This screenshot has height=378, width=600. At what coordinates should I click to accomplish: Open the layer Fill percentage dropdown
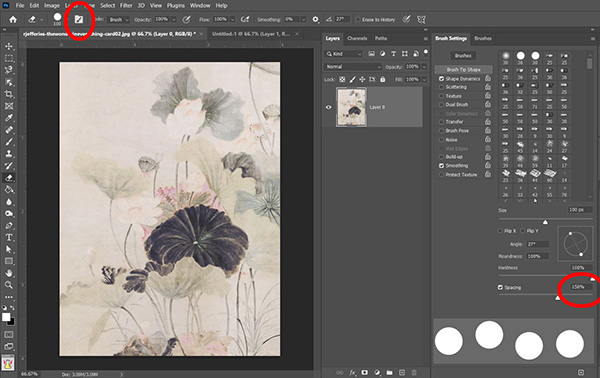pyautogui.click(x=424, y=80)
